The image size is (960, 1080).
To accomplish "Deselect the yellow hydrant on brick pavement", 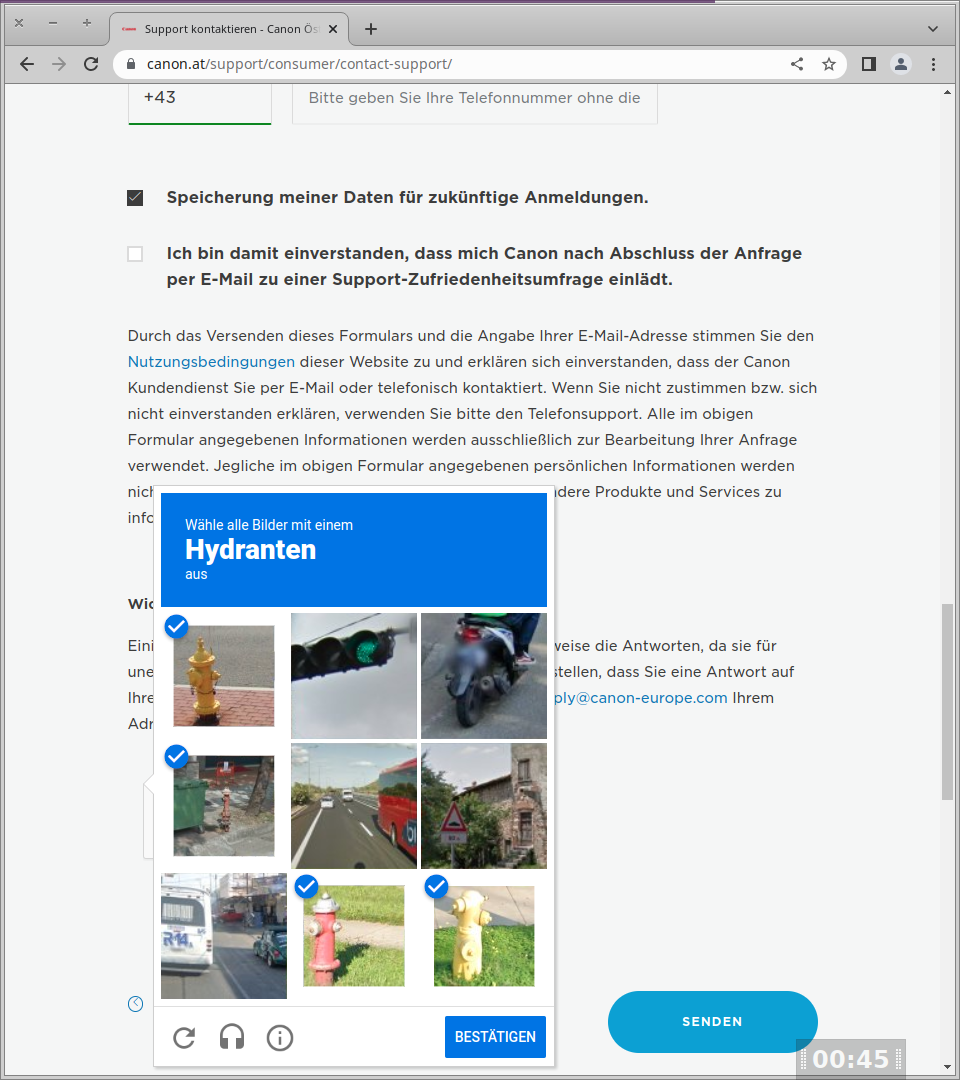I will point(224,676).
